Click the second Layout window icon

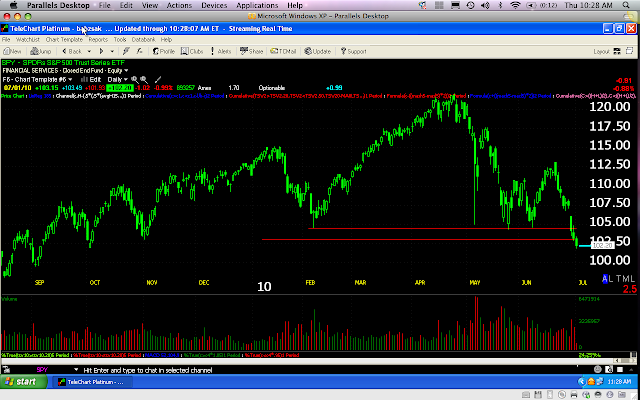[x=629, y=51]
